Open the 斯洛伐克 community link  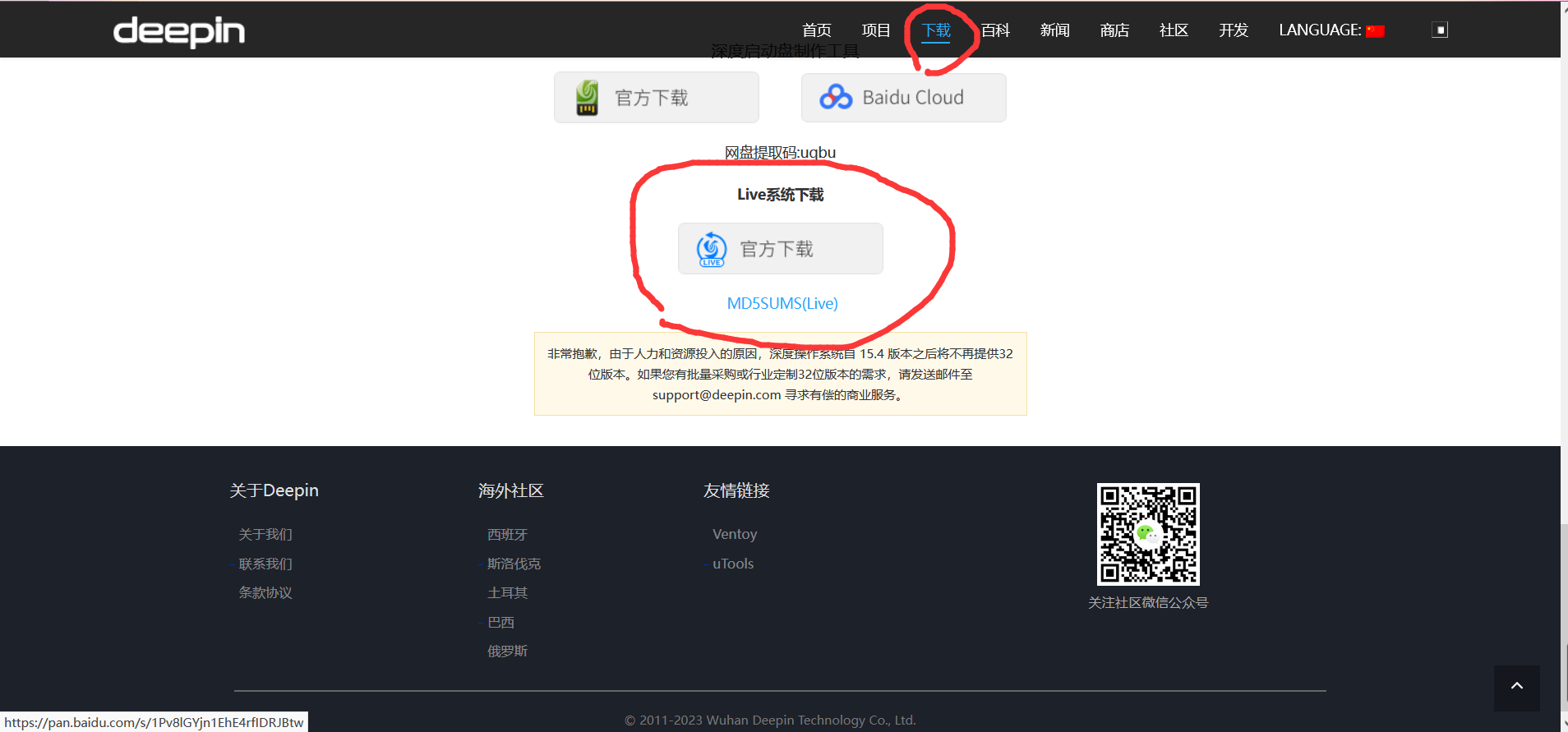pos(514,564)
